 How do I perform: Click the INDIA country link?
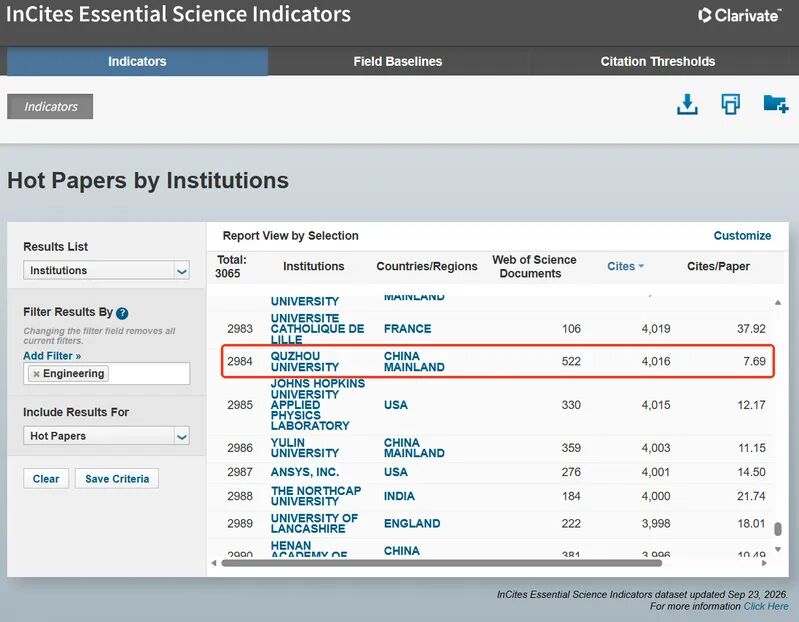399,496
